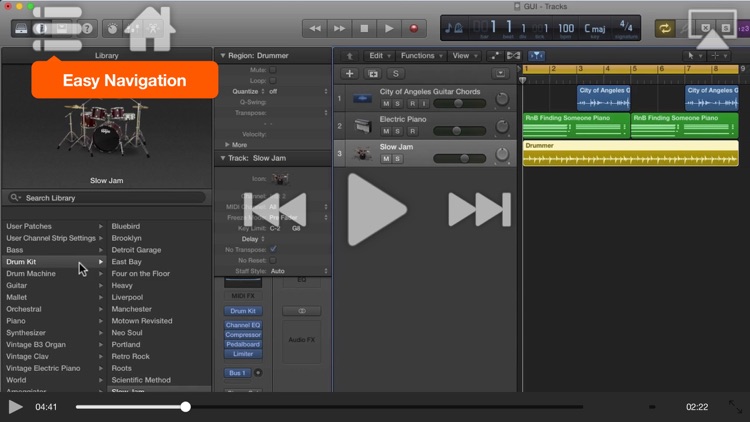
Task: Open the Smart Controls knob button
Action: point(112,29)
